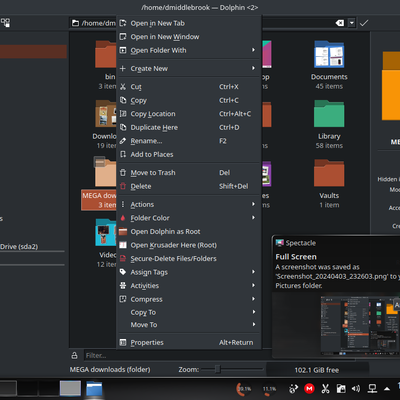Confirm location with the checkmark icon
This screenshot has height=400, width=400.
click(x=364, y=23)
